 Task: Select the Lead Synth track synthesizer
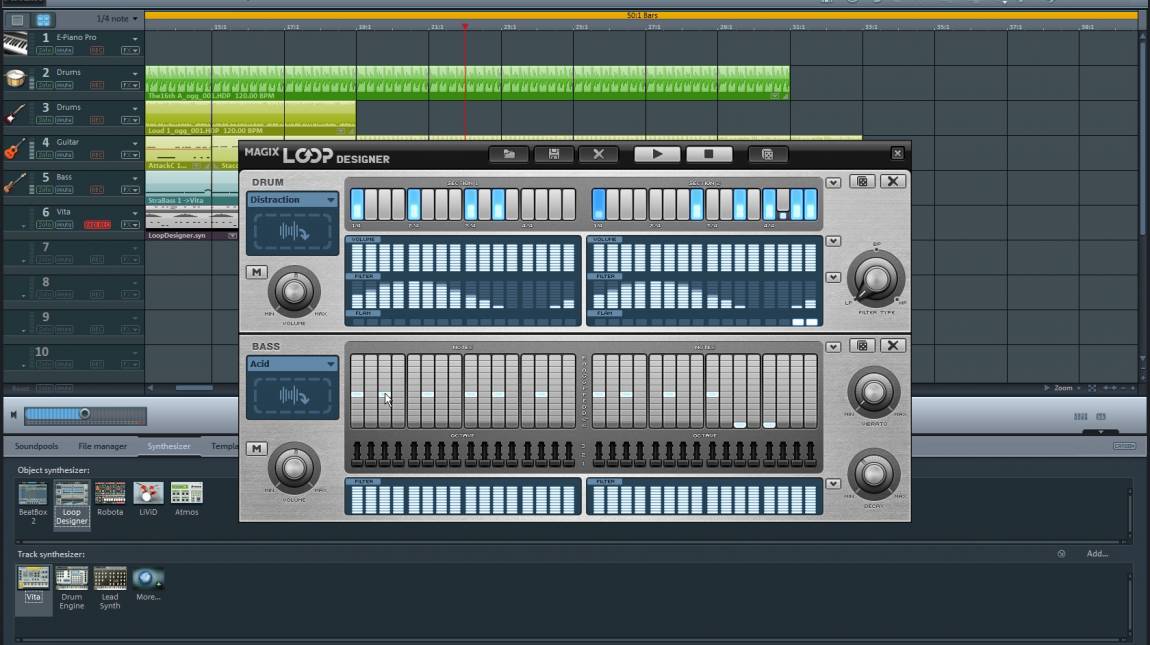(110, 588)
